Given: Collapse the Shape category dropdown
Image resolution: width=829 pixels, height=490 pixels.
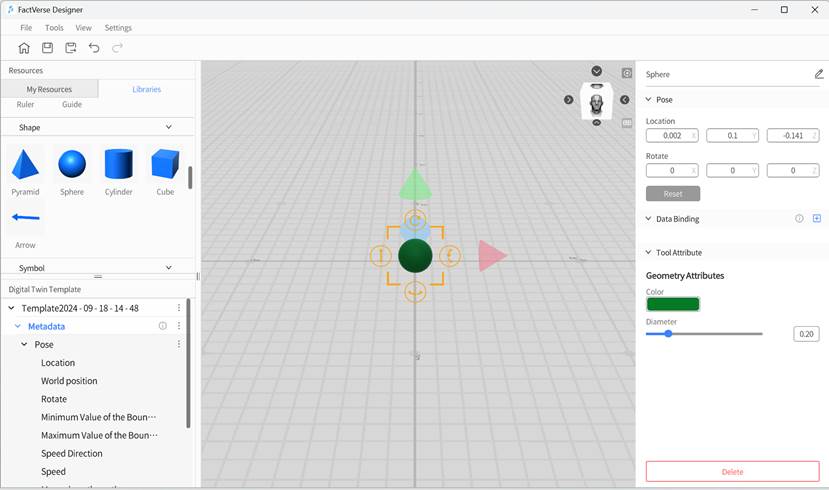Looking at the screenshot, I should [x=169, y=127].
